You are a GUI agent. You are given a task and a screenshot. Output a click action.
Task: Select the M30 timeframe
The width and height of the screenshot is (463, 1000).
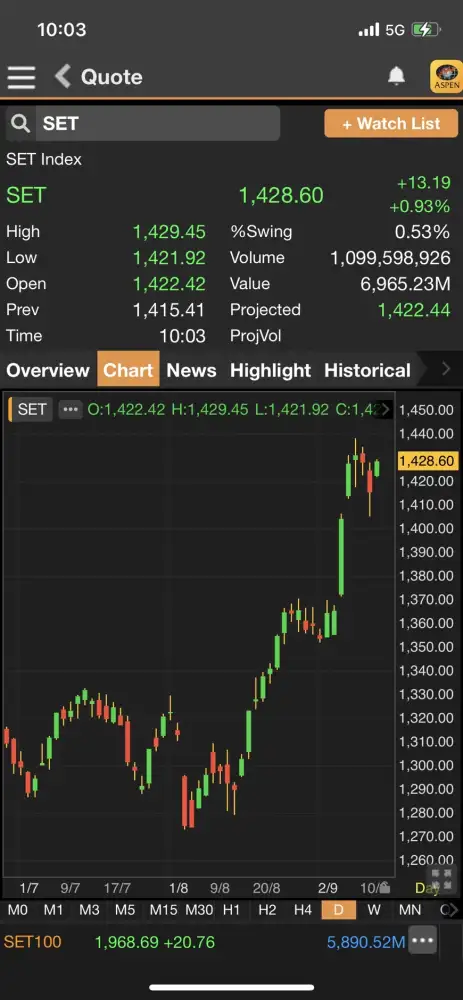tap(199, 910)
